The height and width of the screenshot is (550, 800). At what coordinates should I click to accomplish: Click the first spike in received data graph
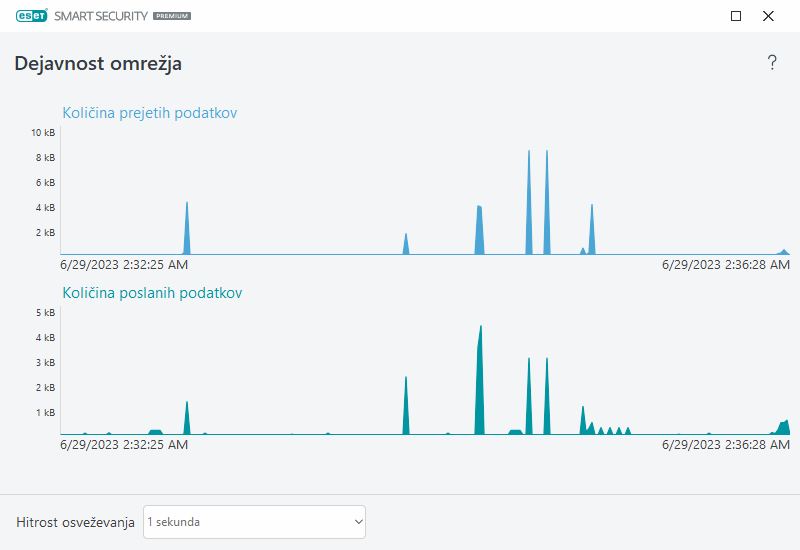point(187,230)
